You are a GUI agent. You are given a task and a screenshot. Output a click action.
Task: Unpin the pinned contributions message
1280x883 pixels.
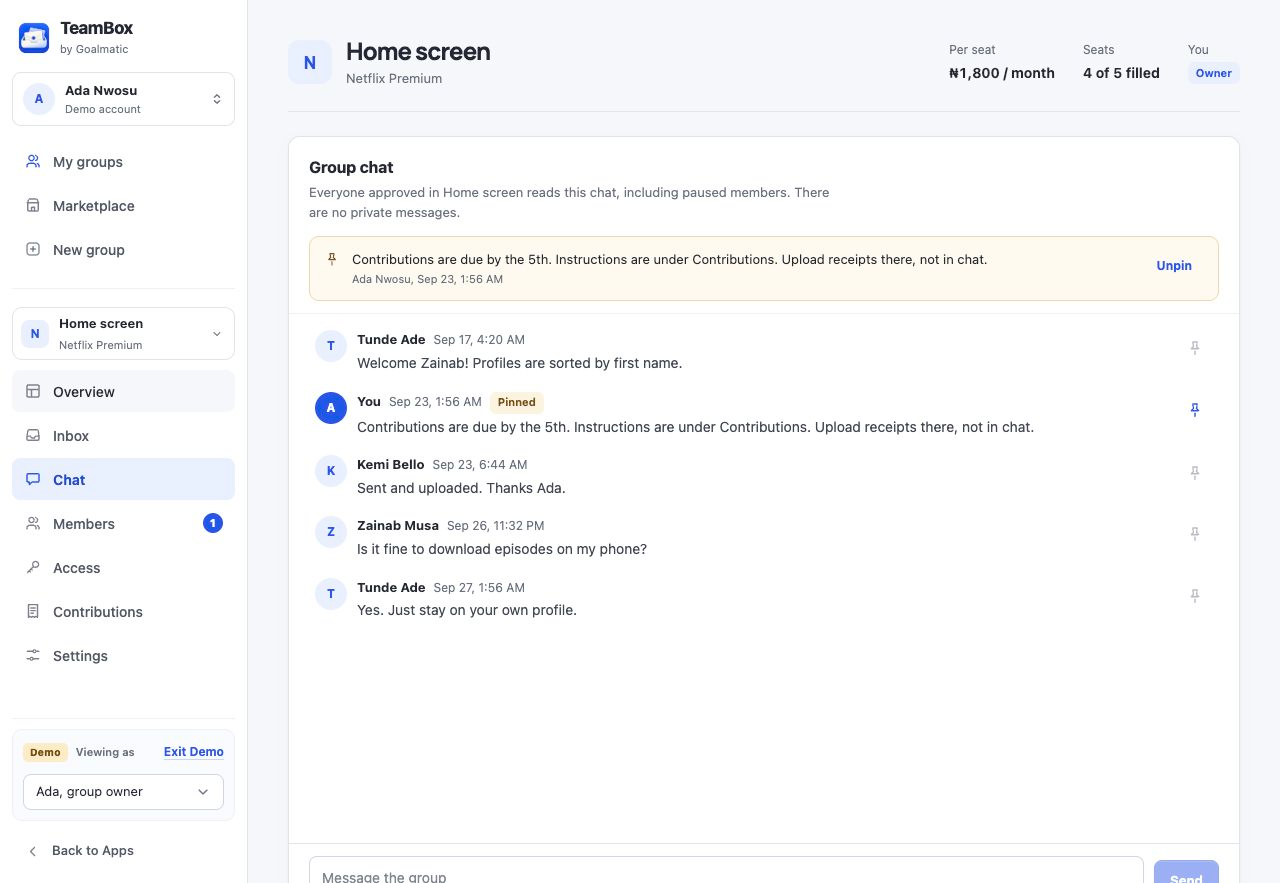click(x=1174, y=266)
